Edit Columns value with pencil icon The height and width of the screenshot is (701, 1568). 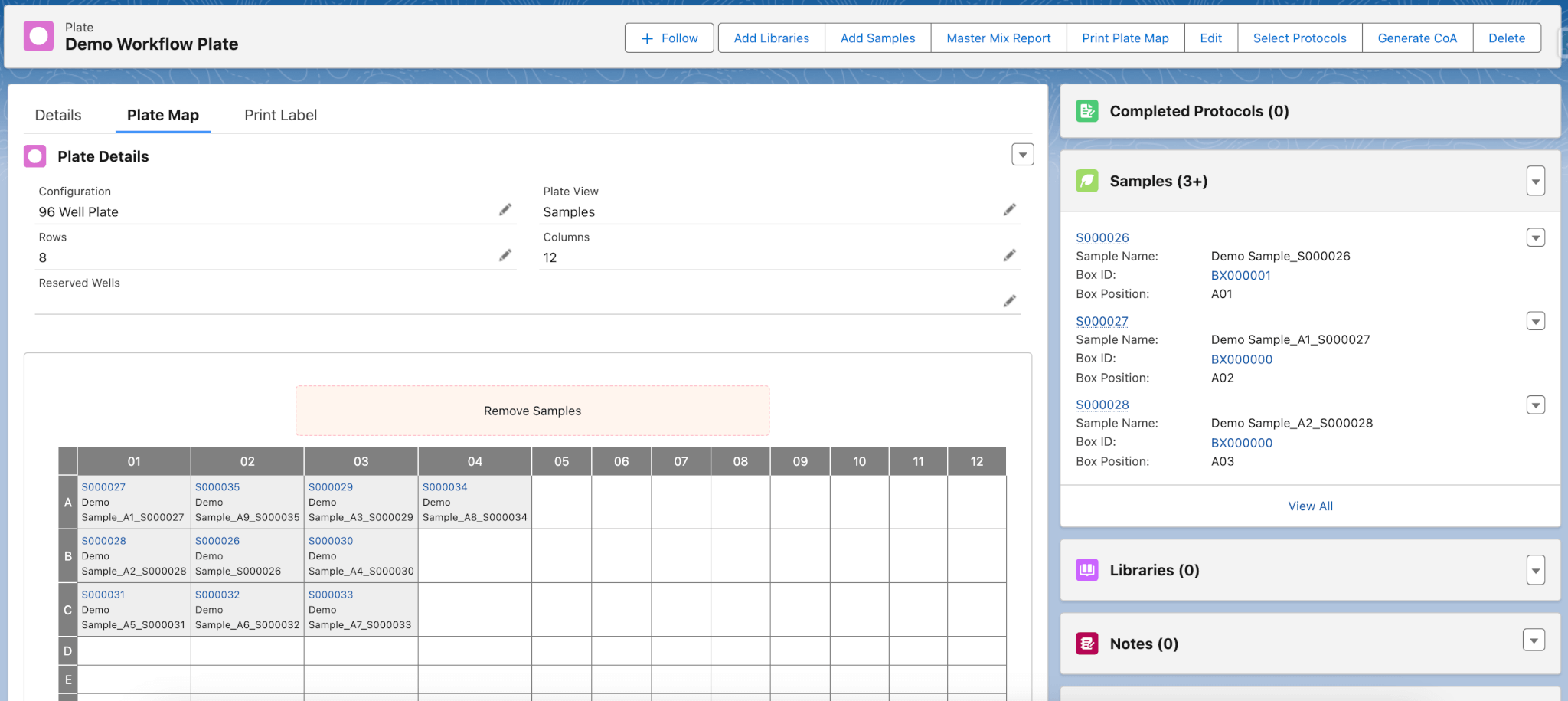click(1010, 255)
